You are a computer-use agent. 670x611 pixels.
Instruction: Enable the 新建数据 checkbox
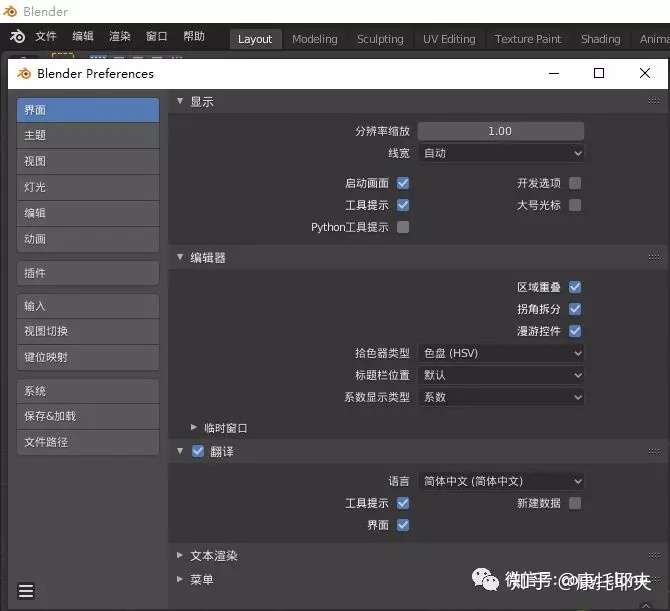click(x=575, y=503)
